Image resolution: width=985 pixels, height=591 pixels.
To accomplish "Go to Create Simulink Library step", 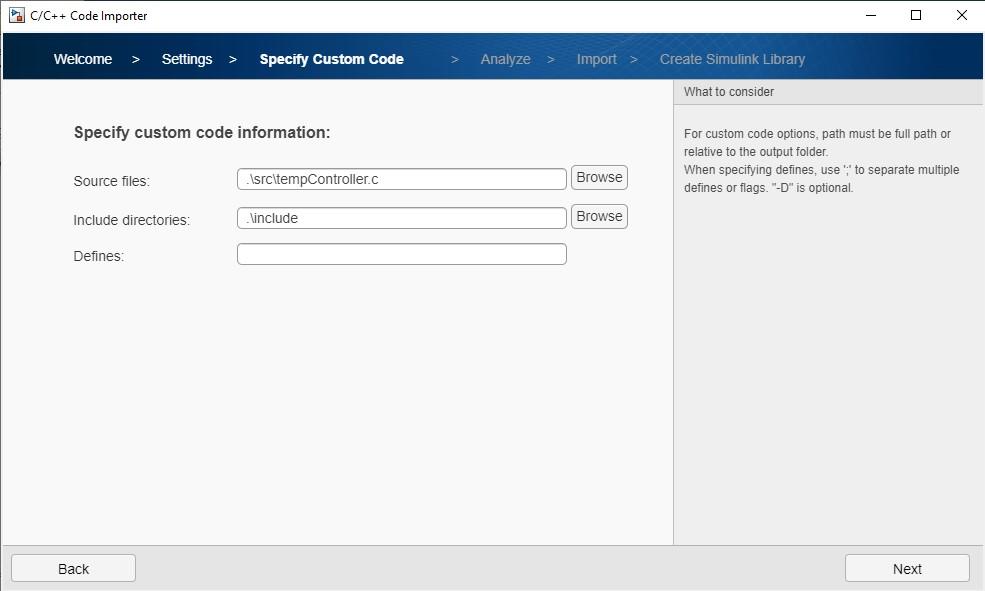I will click(732, 59).
